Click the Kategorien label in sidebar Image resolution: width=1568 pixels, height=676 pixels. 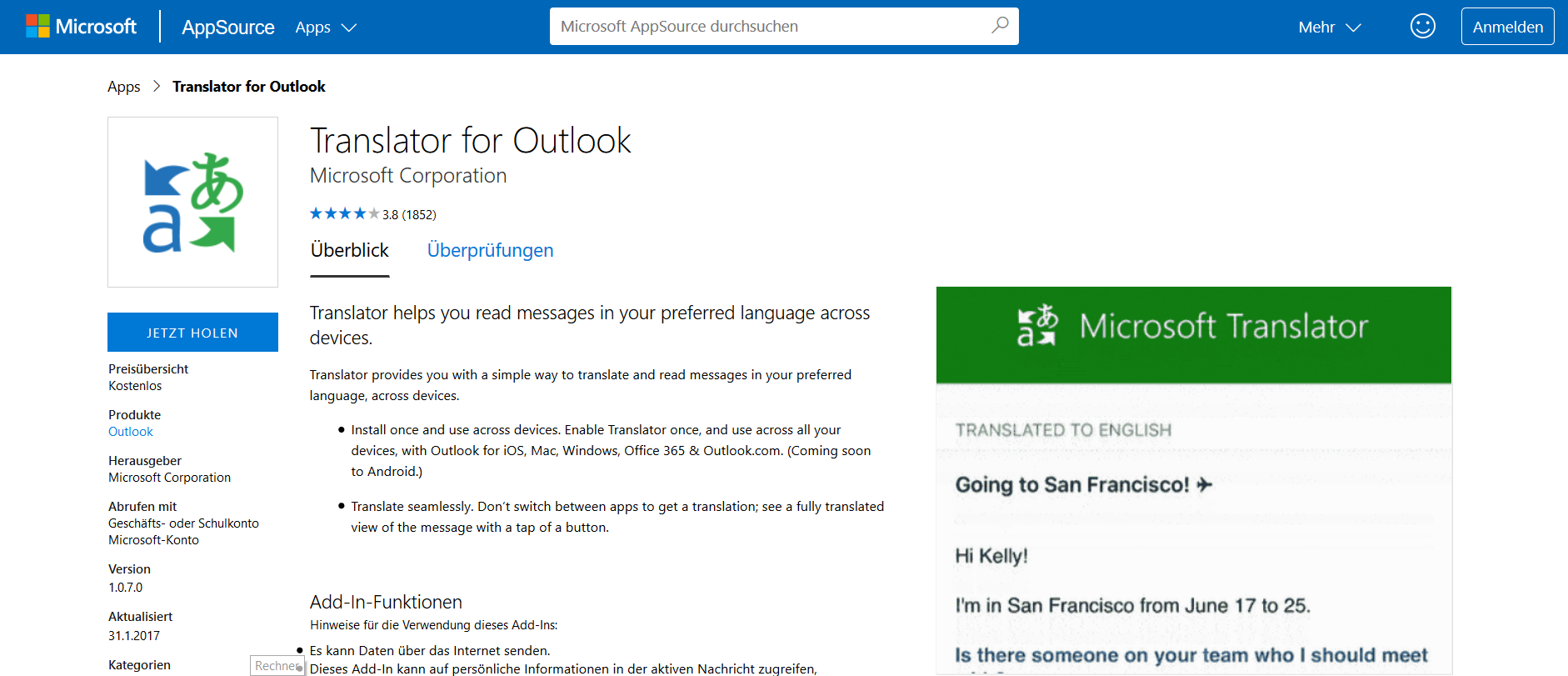[139, 665]
